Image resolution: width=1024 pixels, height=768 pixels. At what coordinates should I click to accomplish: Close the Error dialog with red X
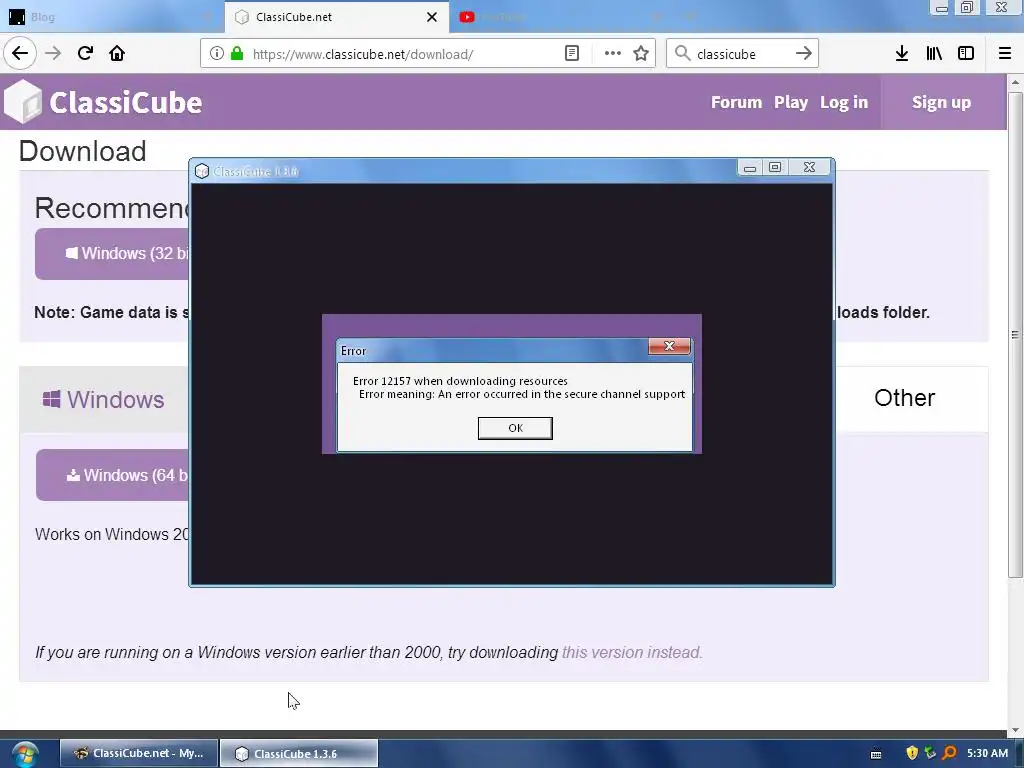[669, 346]
